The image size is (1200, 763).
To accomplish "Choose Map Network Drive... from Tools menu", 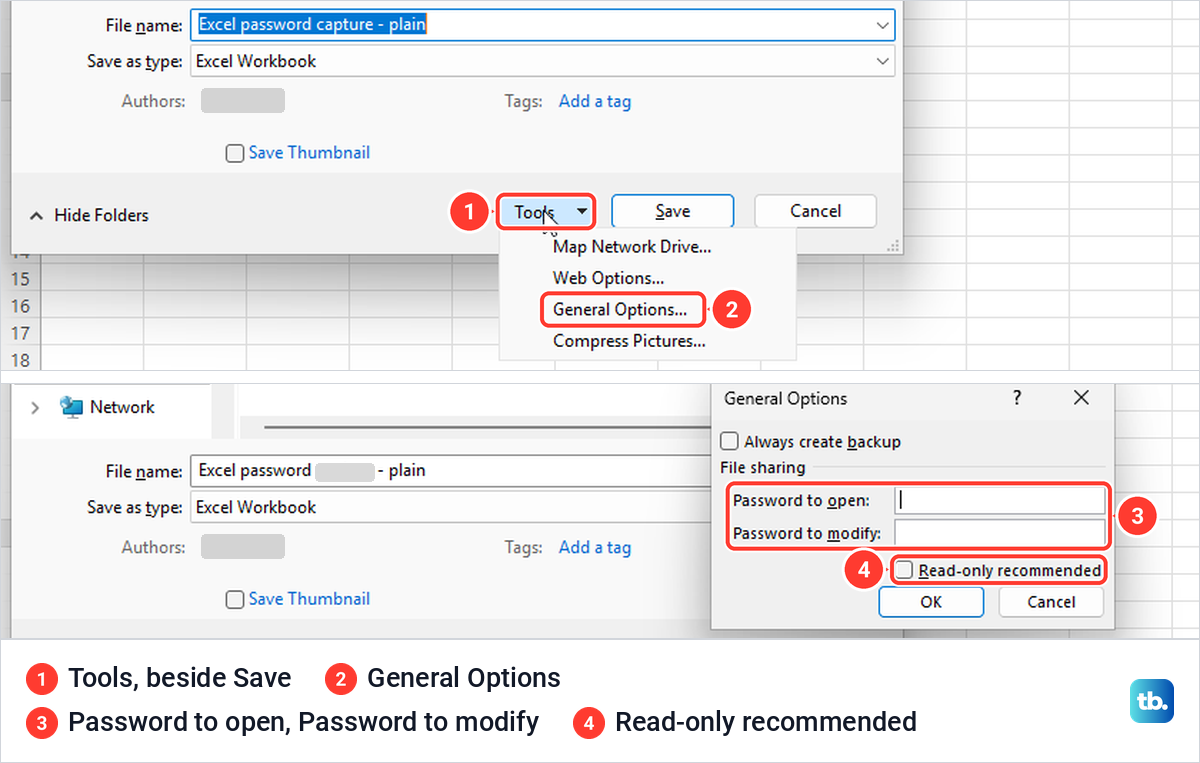I will 632,246.
